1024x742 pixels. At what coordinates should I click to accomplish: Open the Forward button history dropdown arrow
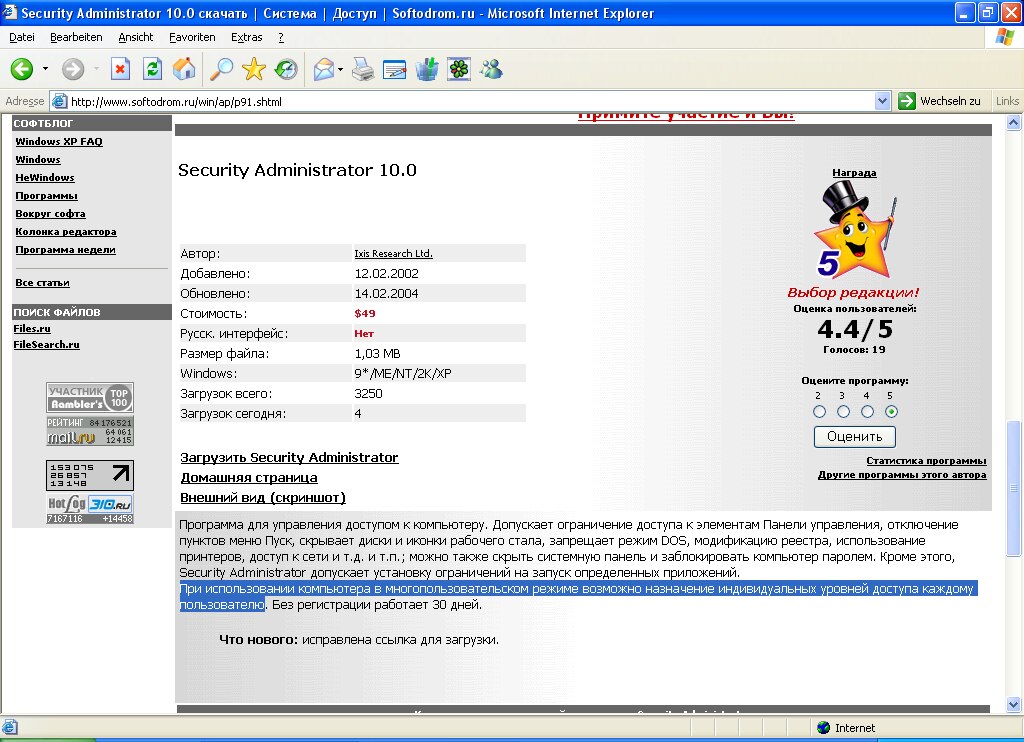96,69
